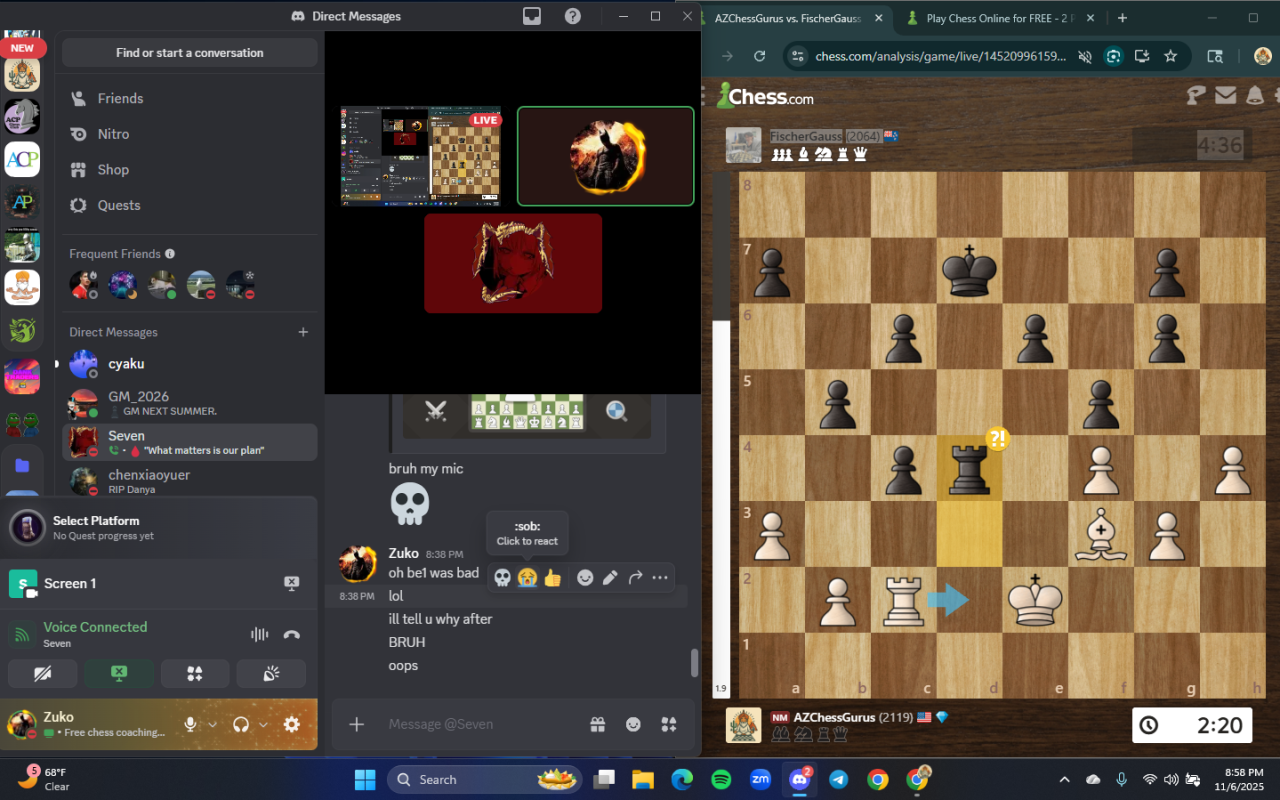Open the GM_2026 direct message
Screen dimensions: 1280x800
point(190,403)
